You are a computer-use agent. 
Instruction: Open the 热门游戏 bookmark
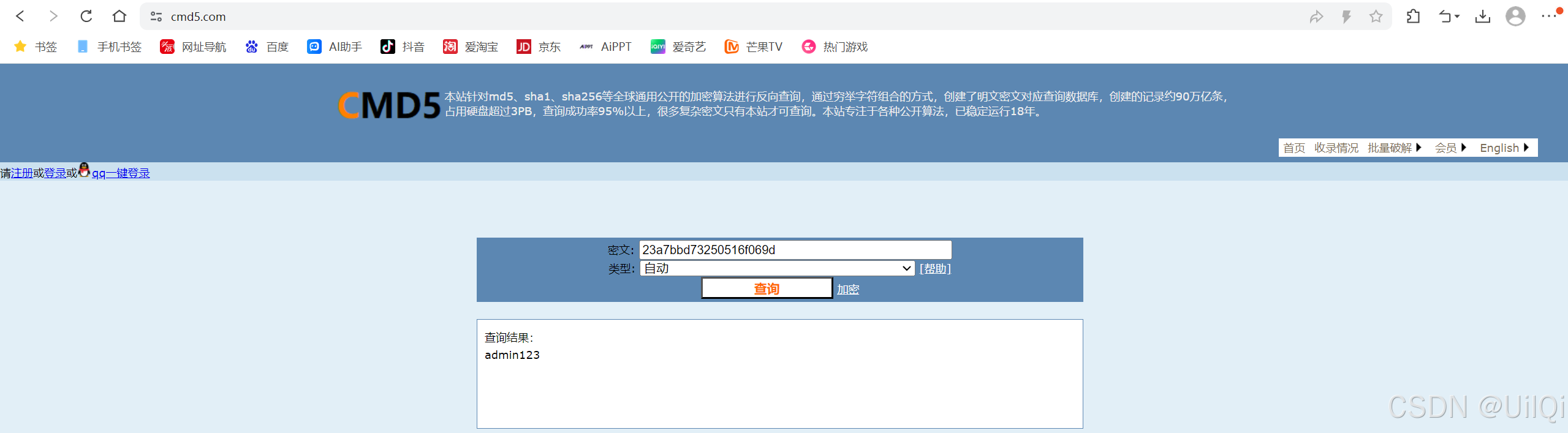tap(835, 47)
